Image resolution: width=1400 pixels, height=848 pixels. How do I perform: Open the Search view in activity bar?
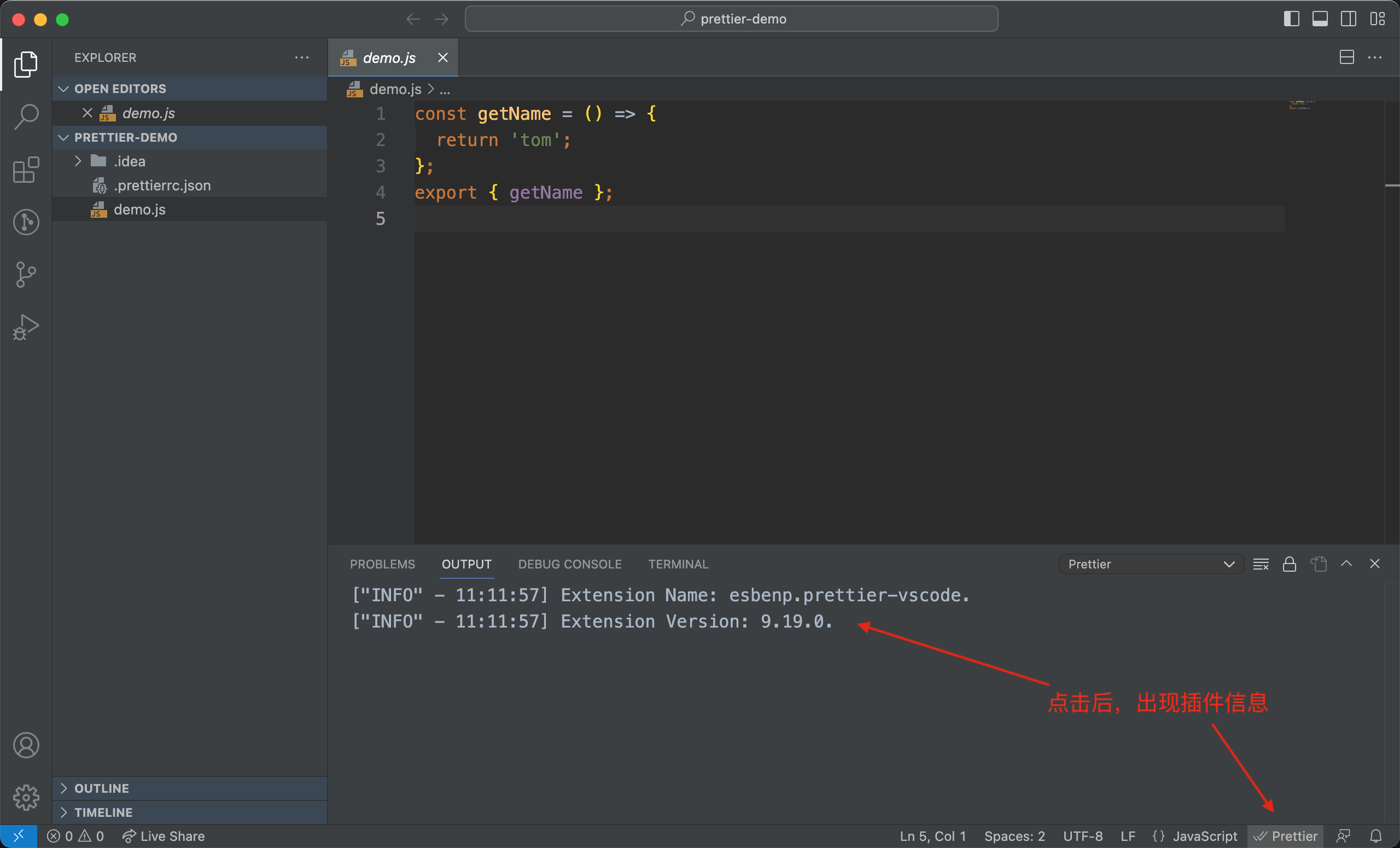click(x=26, y=117)
